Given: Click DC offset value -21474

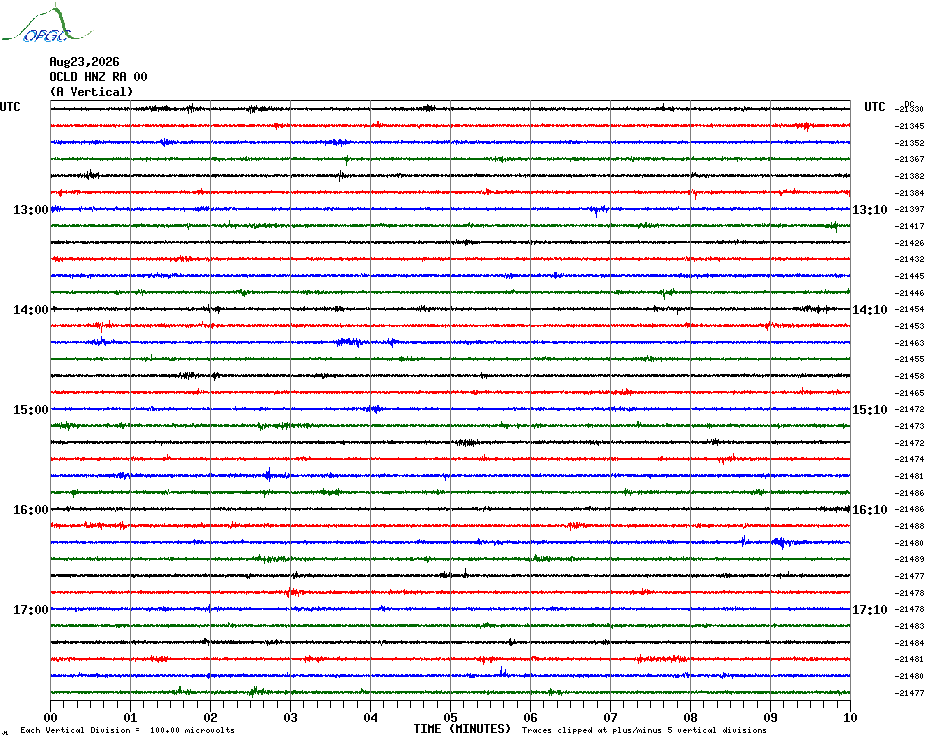Looking at the screenshot, I should pyautogui.click(x=909, y=459).
